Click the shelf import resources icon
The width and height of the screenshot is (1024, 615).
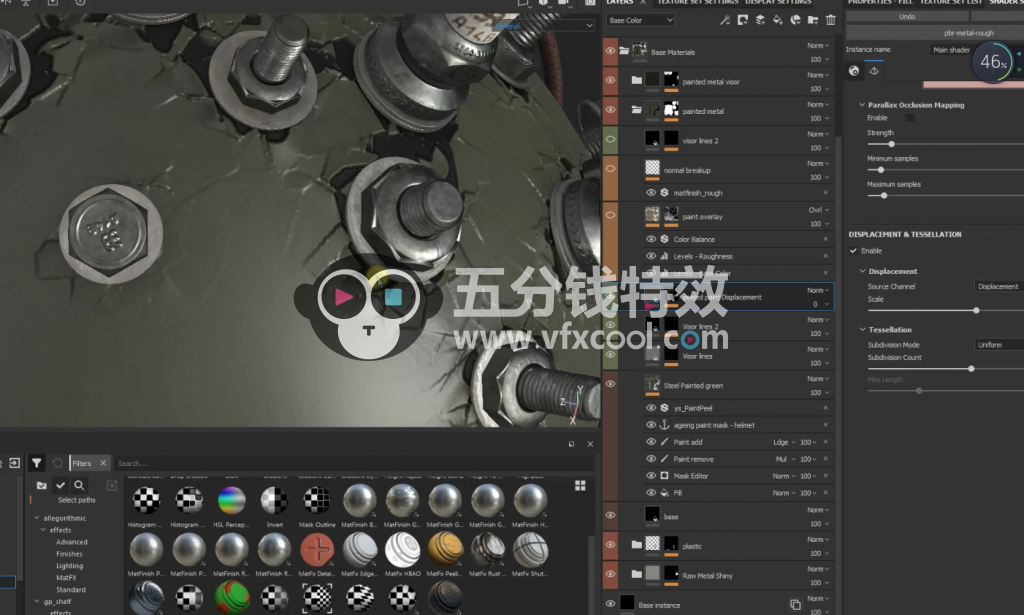pyautogui.click(x=14, y=463)
